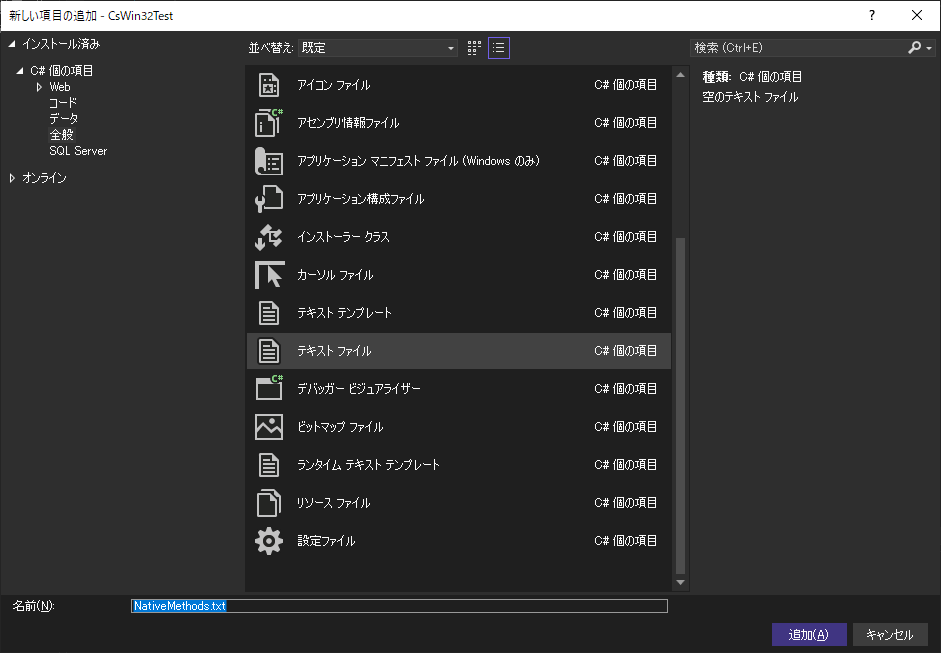Select the カーソル ファイル template icon
This screenshot has width=941, height=653.
[x=270, y=274]
